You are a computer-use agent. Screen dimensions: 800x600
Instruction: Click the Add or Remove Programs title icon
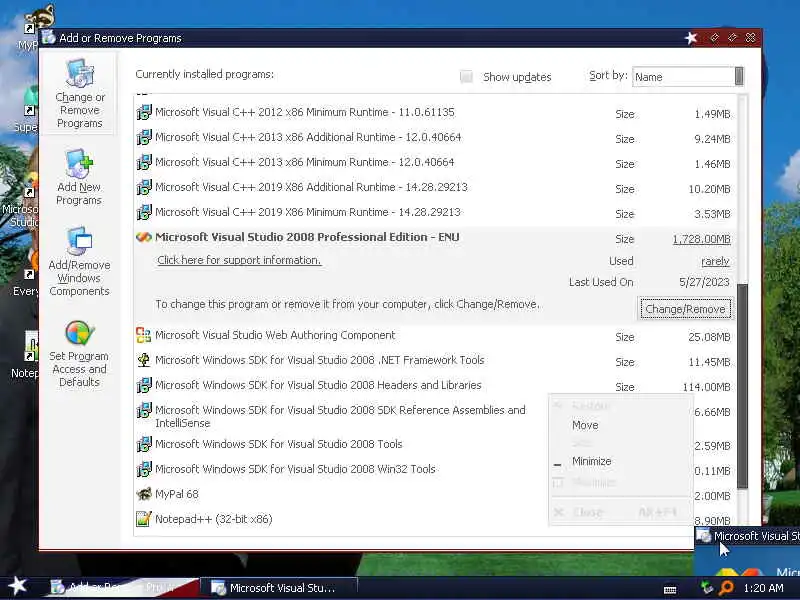[x=49, y=38]
